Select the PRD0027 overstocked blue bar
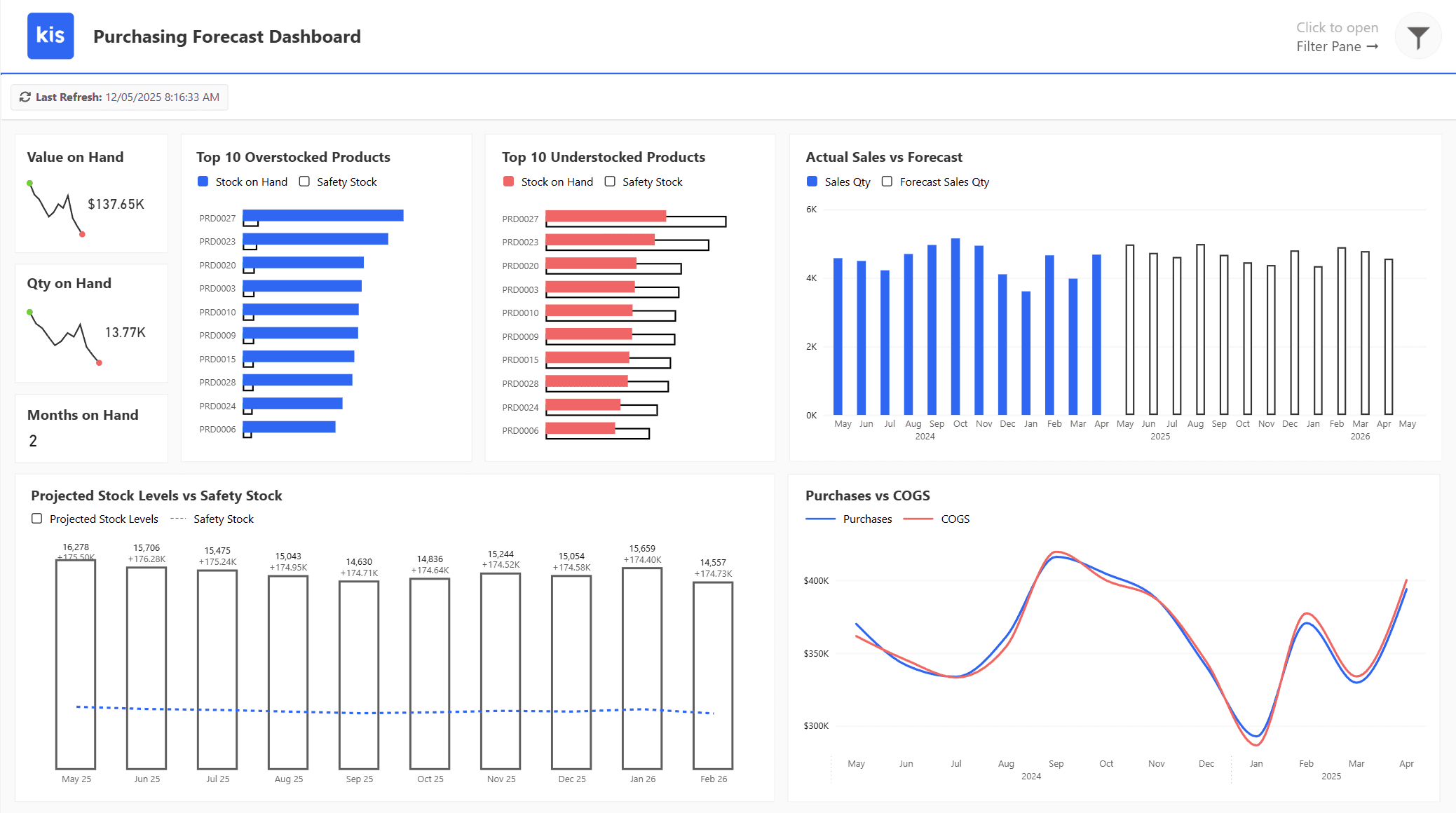 click(323, 215)
